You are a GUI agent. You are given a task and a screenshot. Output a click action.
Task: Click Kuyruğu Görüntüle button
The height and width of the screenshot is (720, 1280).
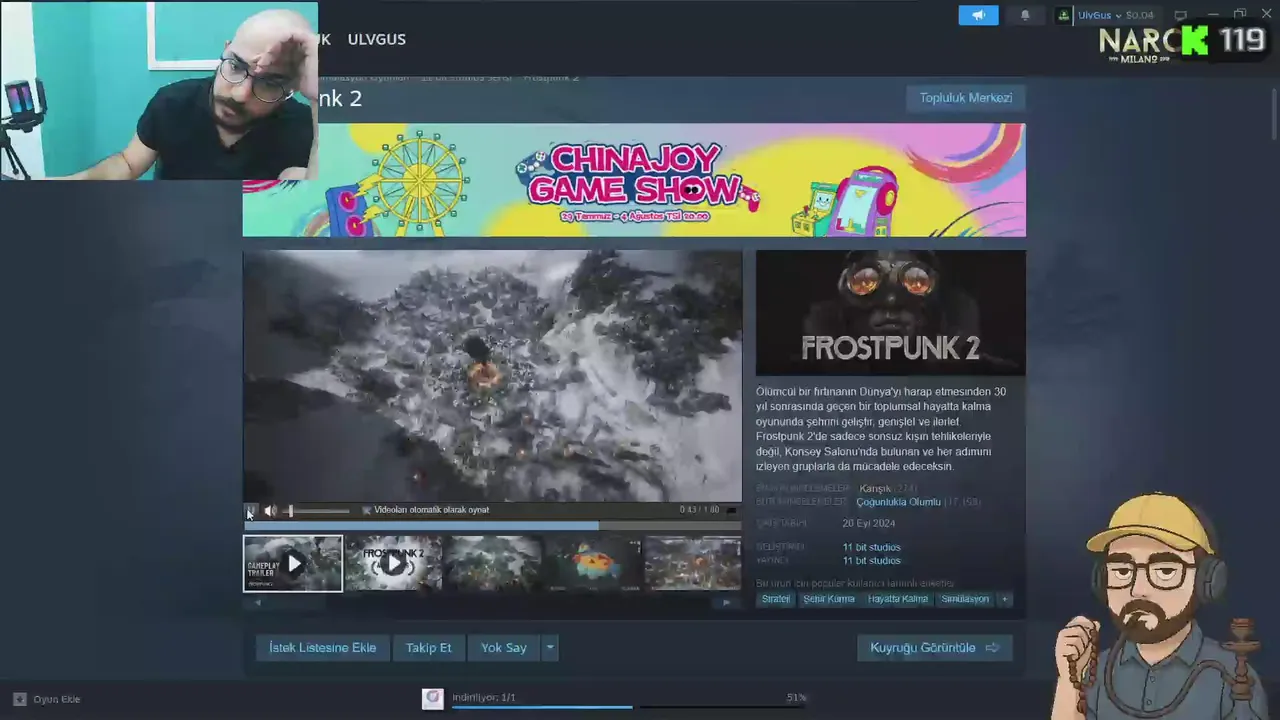[935, 648]
